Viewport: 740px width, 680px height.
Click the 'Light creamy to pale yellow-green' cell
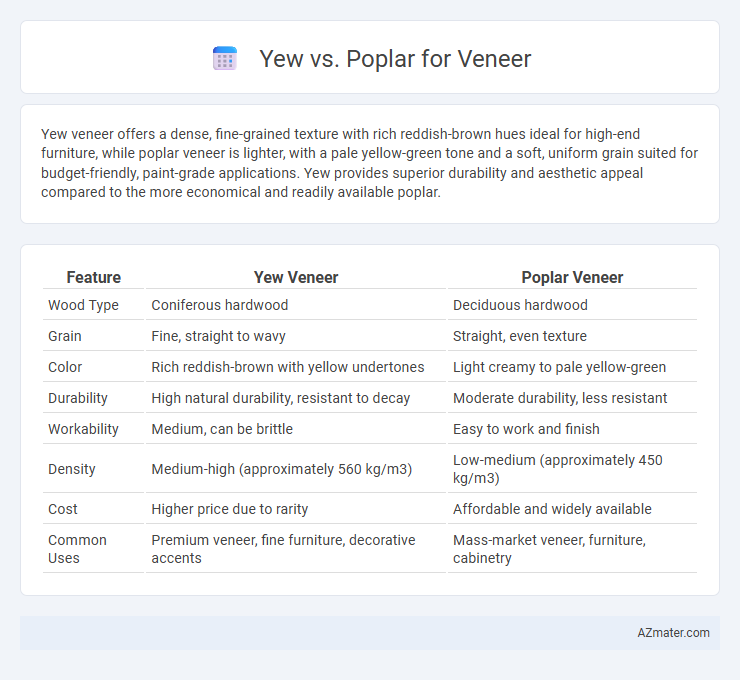[572, 367]
